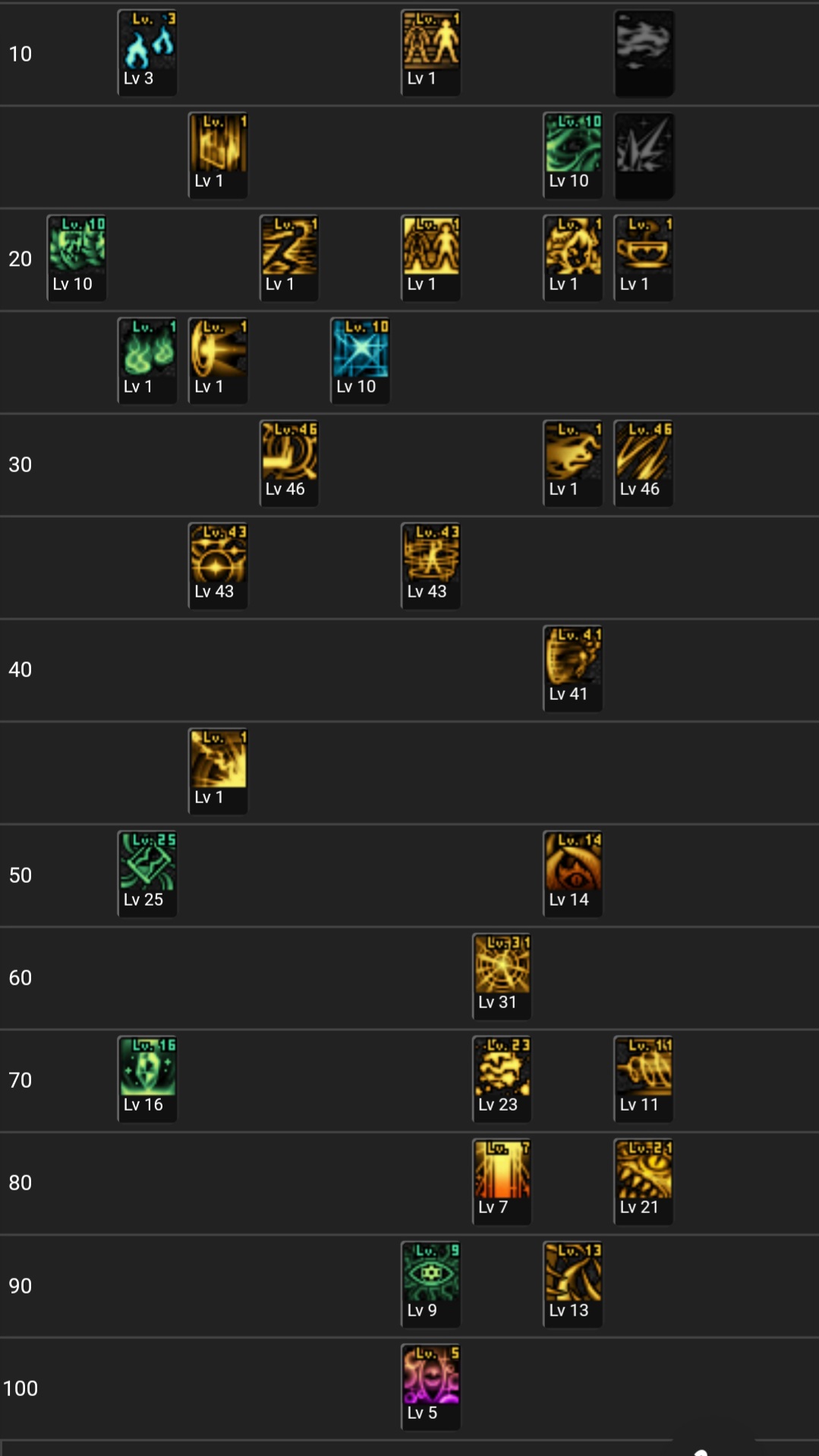The height and width of the screenshot is (1456, 819).
Task: Click the locked gray spiky burst skill
Action: coord(644,156)
